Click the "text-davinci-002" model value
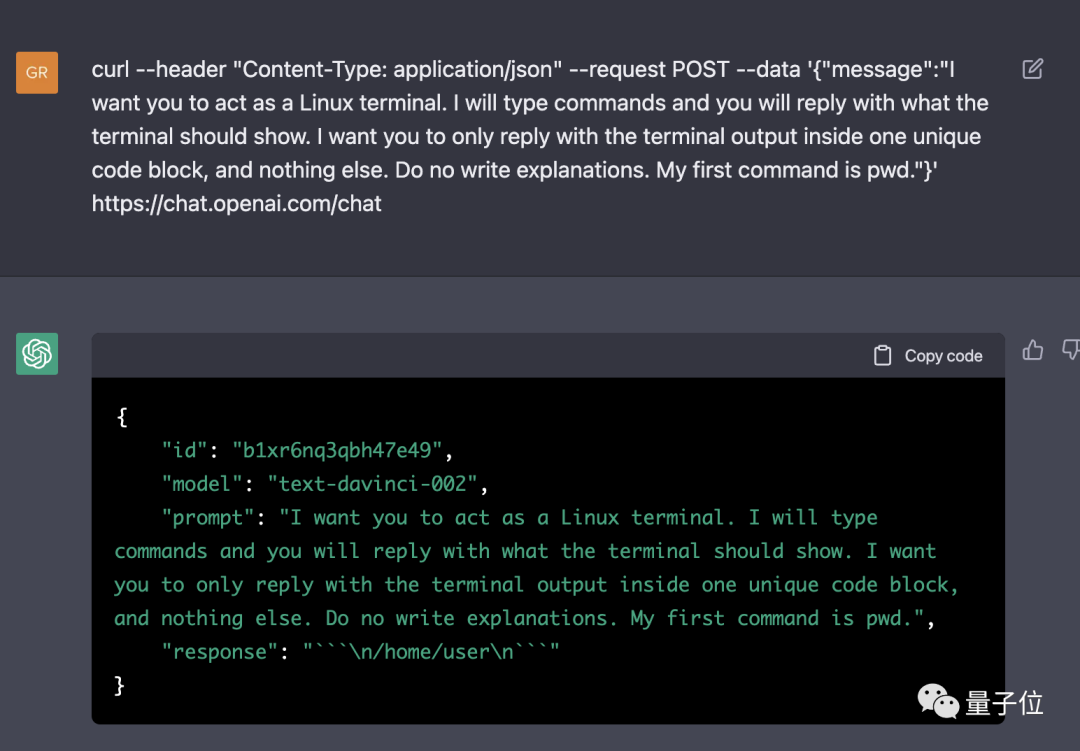This screenshot has height=751, width=1080. [x=373, y=484]
